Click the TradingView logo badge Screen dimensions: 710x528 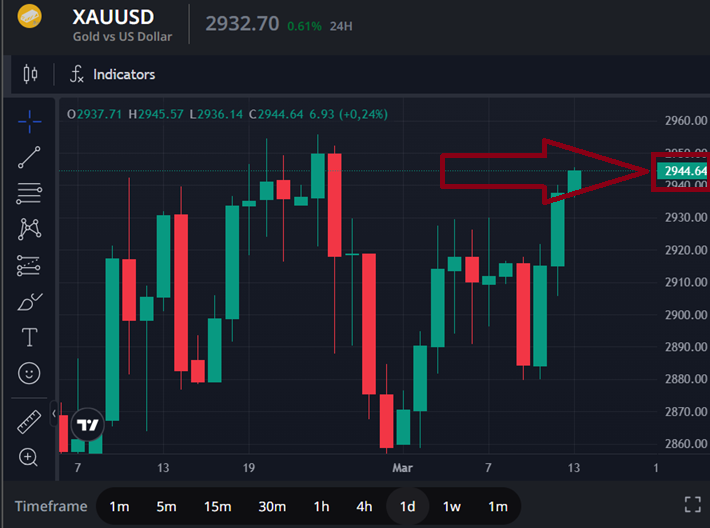click(87, 425)
